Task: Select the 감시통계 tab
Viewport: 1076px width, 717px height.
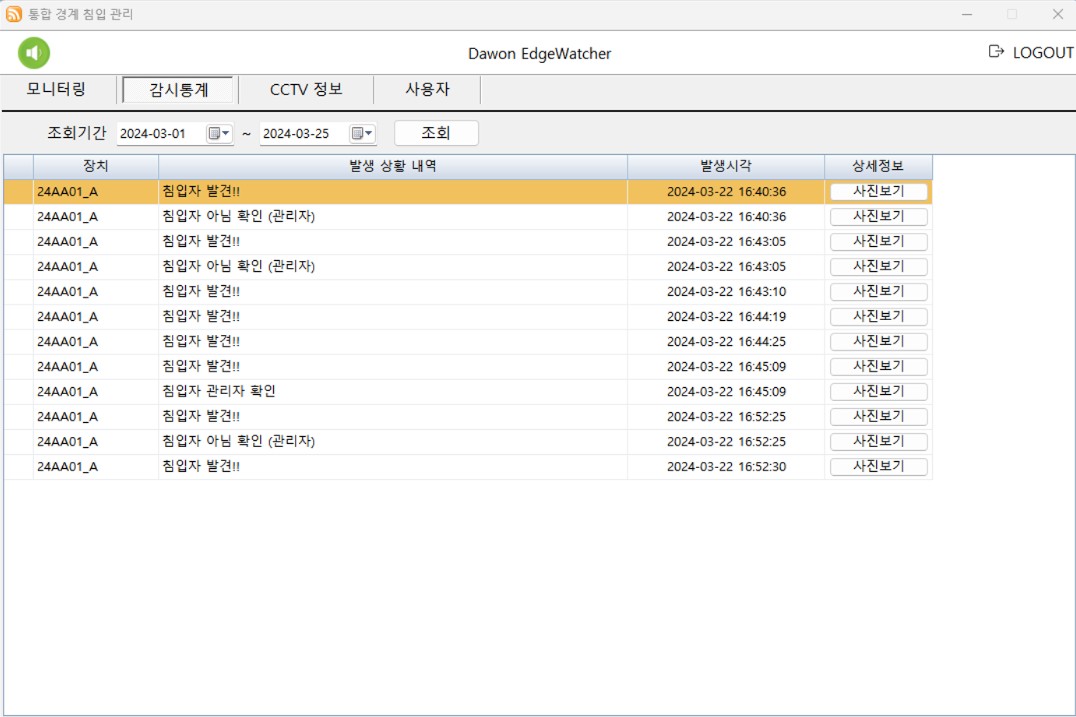Action: point(178,90)
